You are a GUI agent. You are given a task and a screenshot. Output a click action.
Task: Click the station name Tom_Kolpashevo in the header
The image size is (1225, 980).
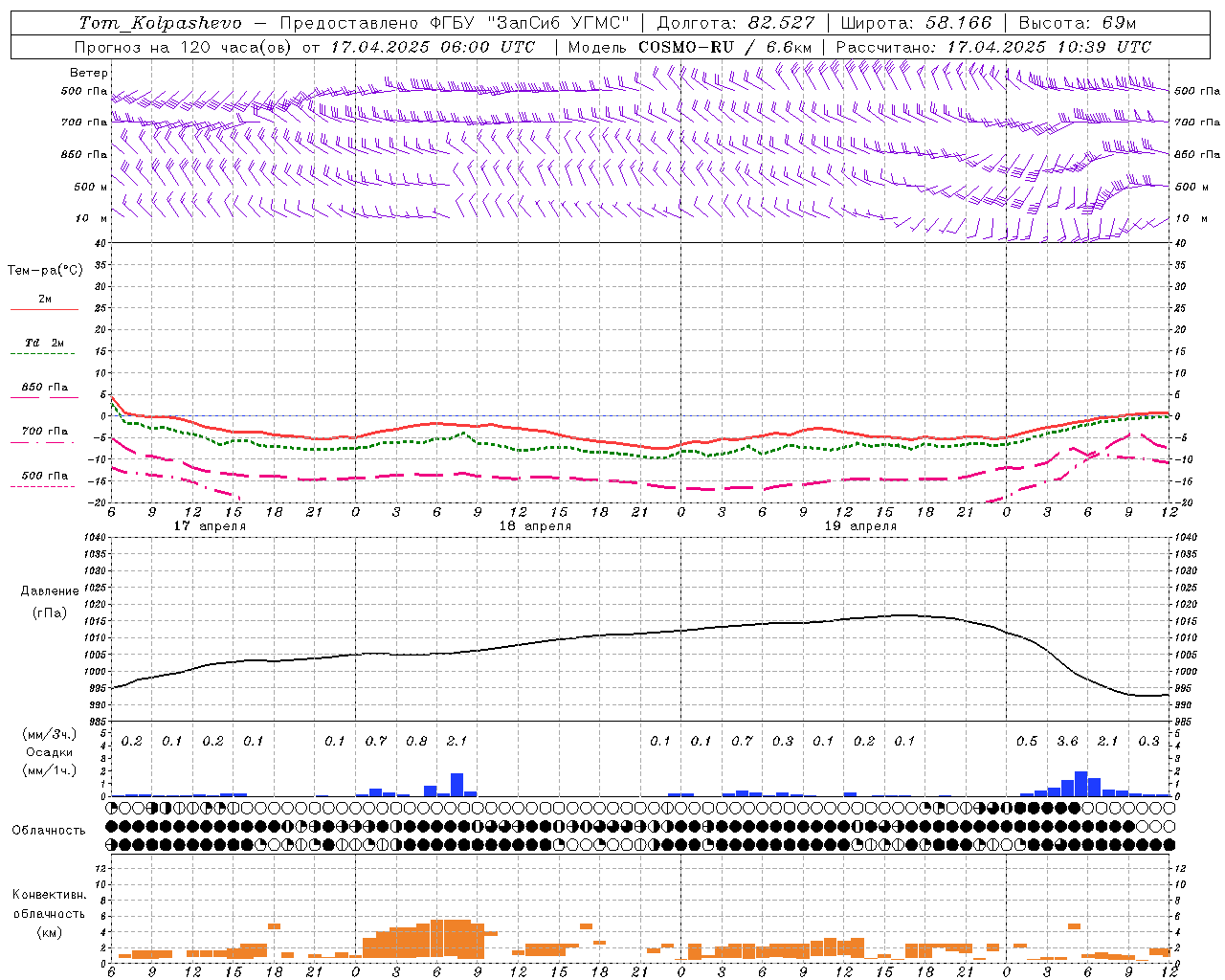point(161,23)
